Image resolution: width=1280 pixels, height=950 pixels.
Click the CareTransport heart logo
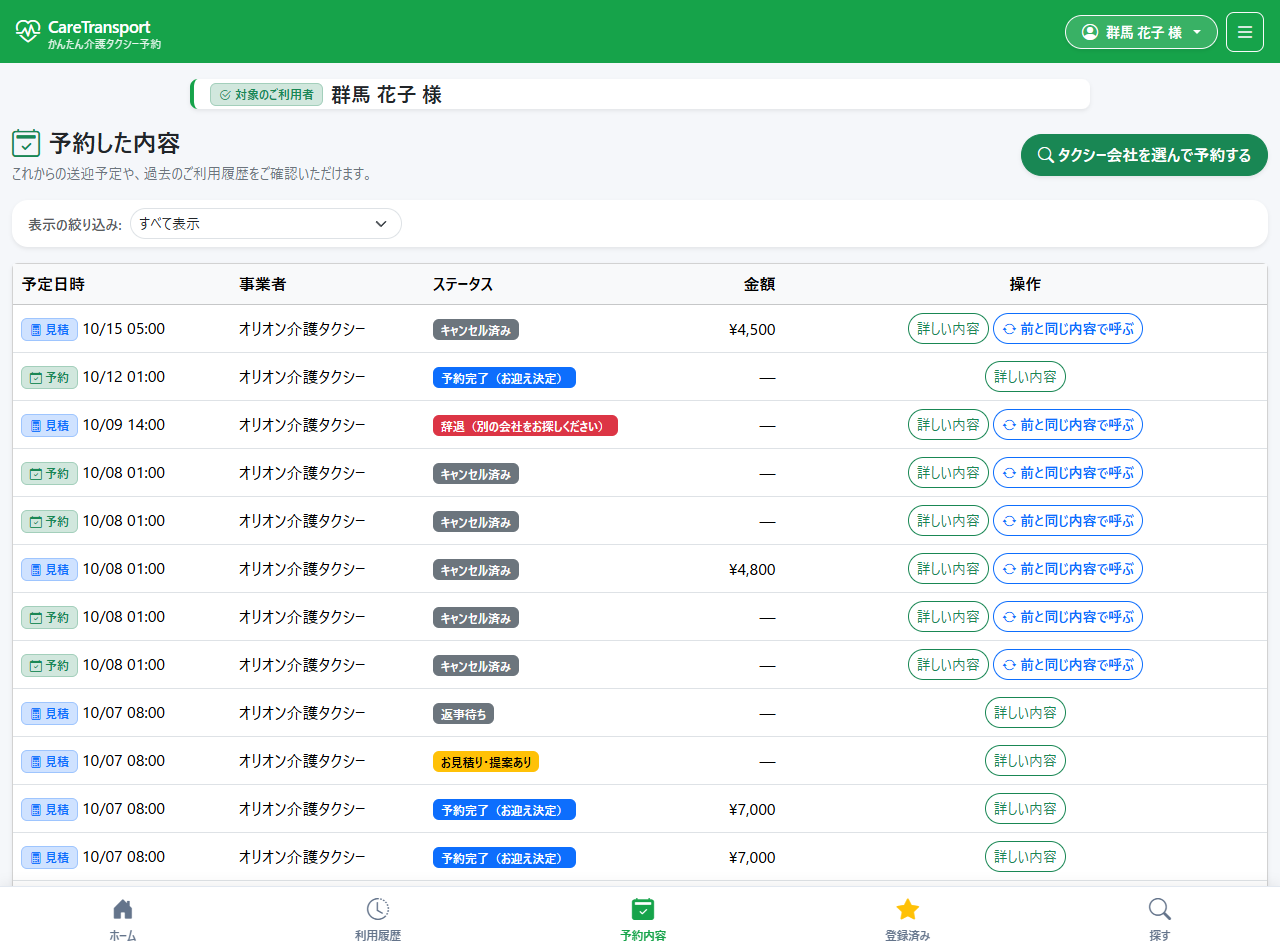[28, 31]
